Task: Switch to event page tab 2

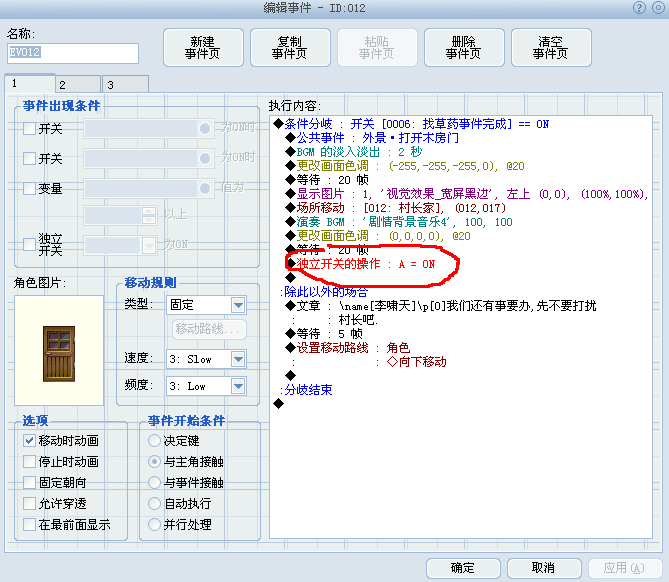Action: 78,84
